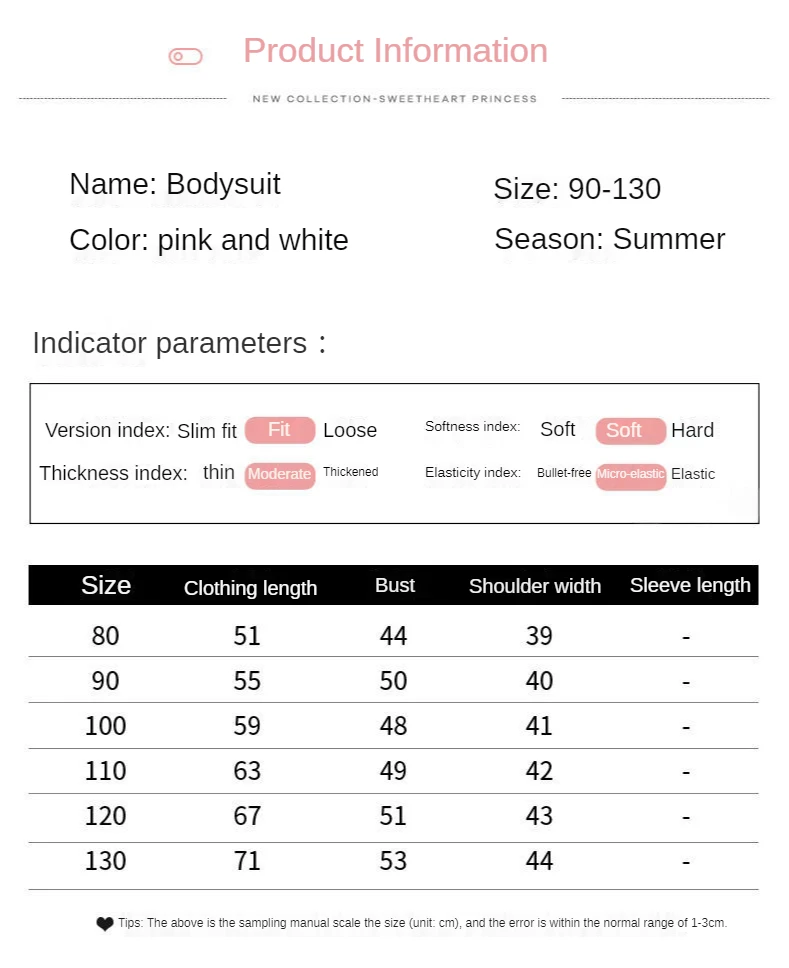Screen dimensions: 789x968
Task: Click the Indicator parameters heading
Action: click(170, 343)
